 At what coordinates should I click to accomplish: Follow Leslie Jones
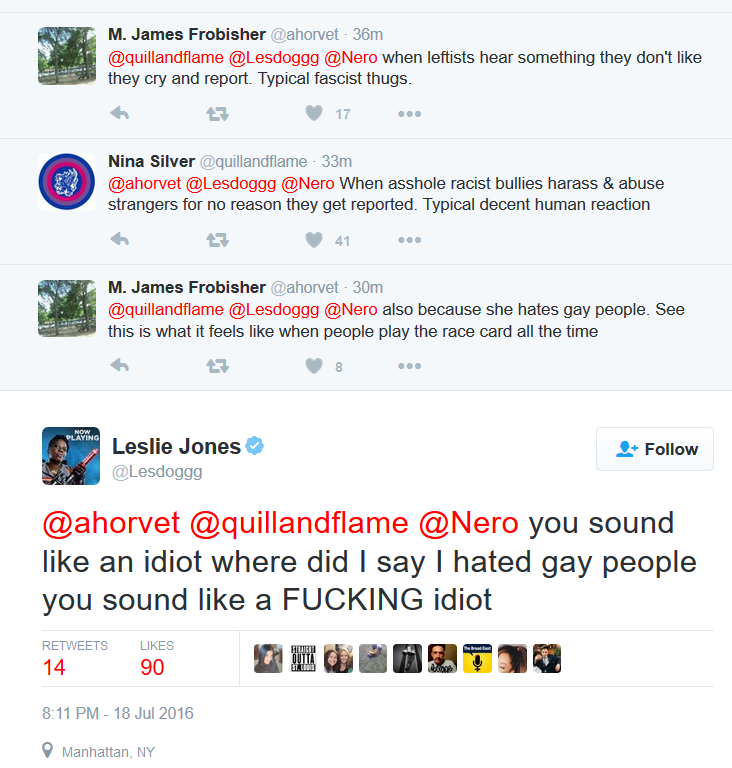pyautogui.click(x=655, y=449)
